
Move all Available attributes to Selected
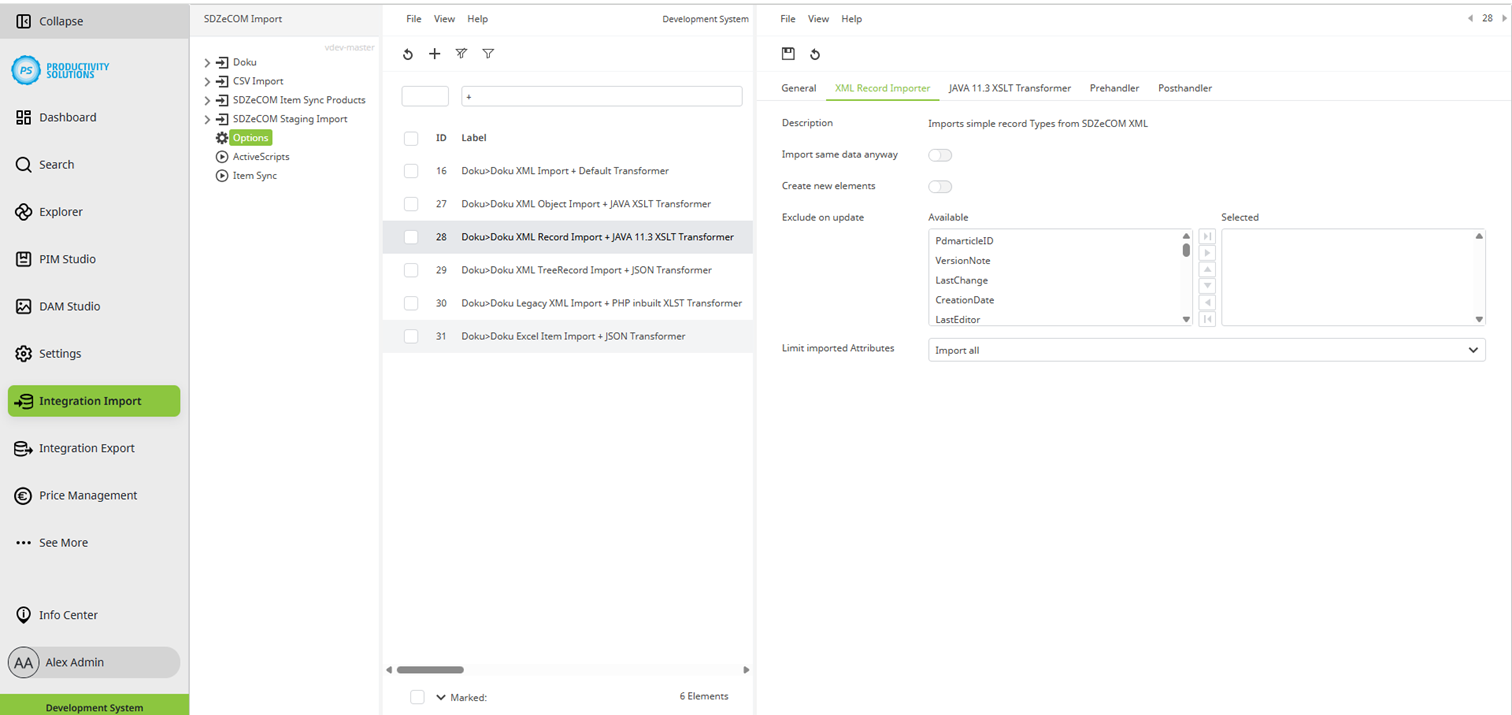tap(1207, 236)
